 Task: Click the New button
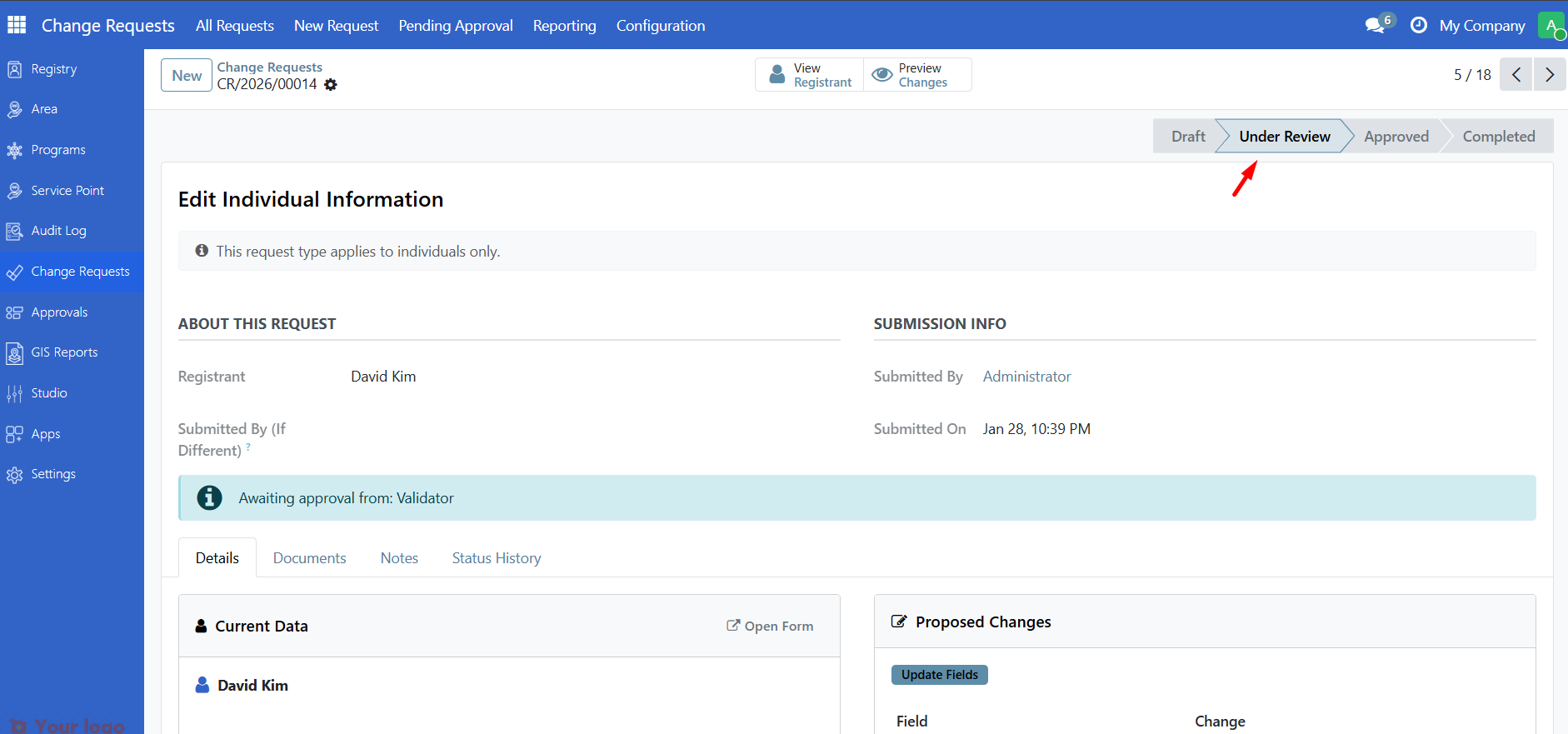click(x=187, y=75)
